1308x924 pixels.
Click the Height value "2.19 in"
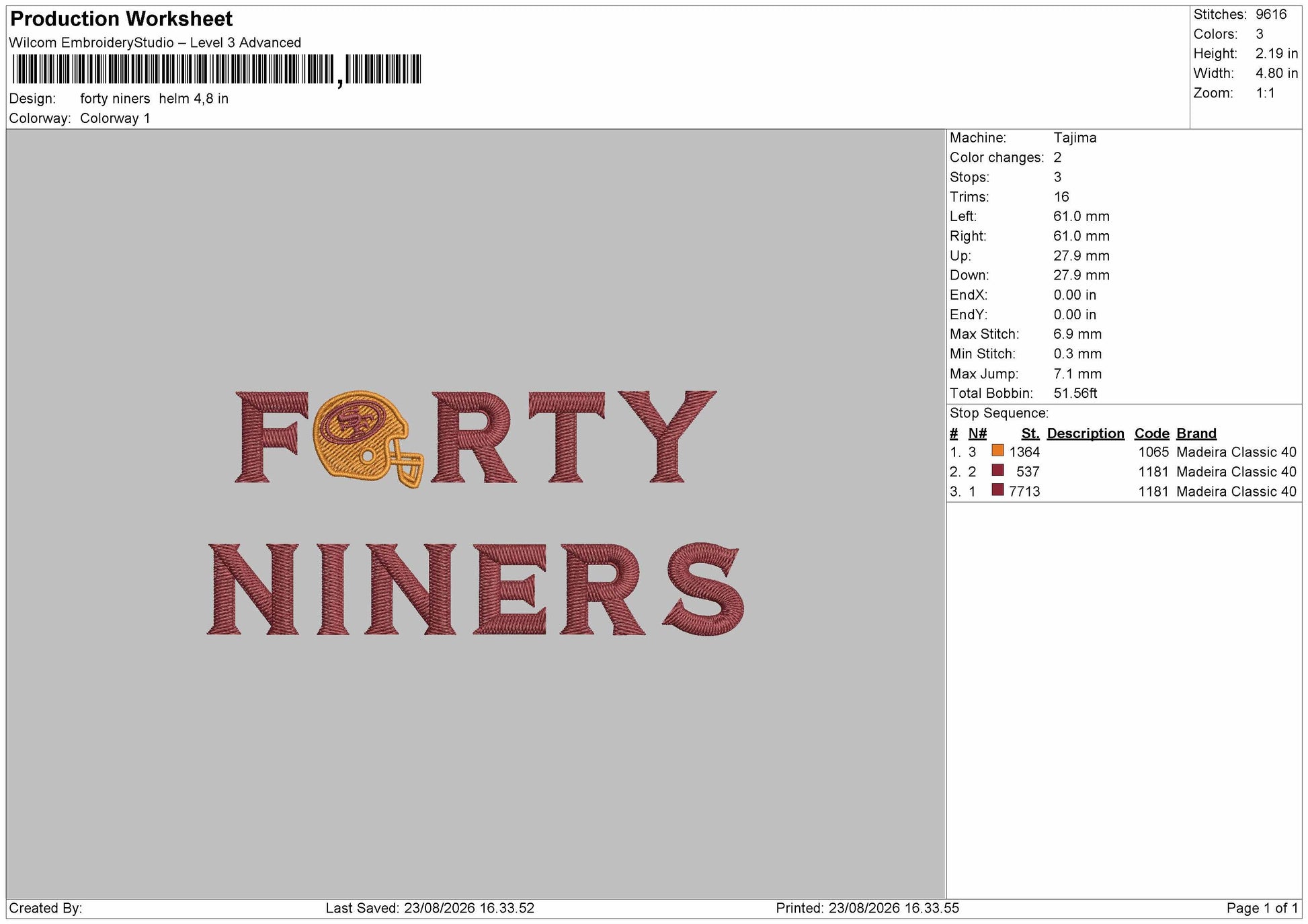pyautogui.click(x=1276, y=54)
